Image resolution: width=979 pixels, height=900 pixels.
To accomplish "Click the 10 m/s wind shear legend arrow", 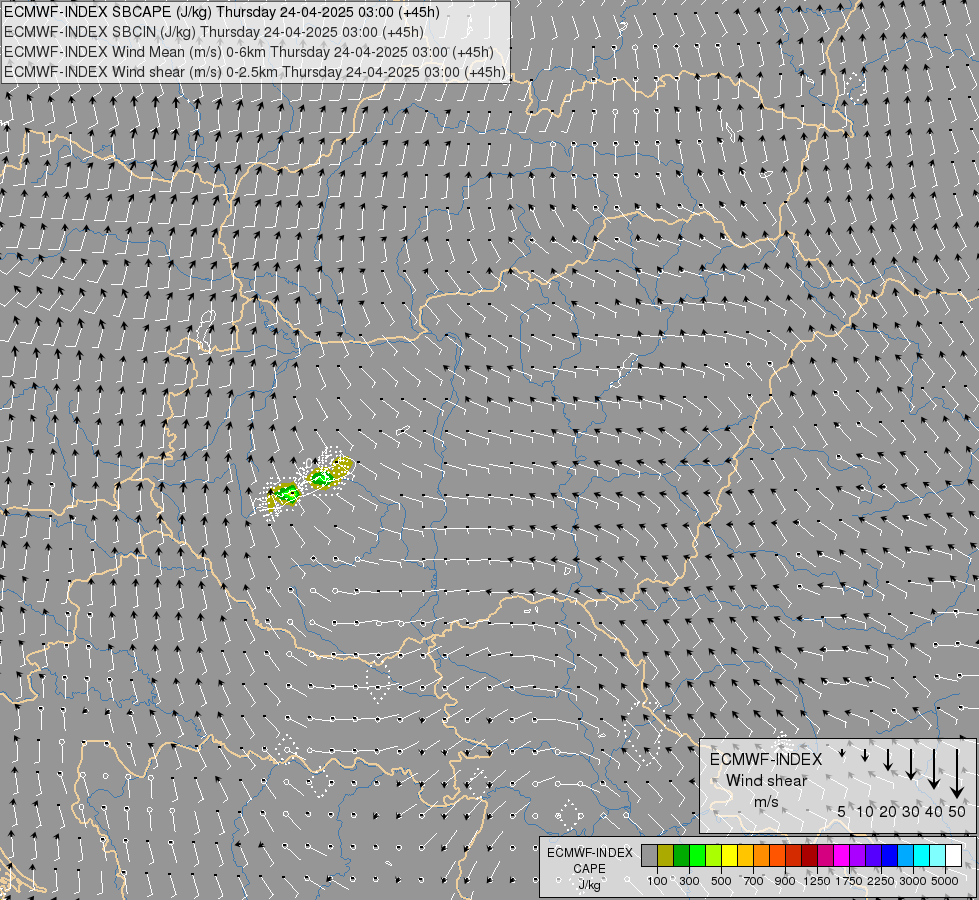I will (865, 756).
